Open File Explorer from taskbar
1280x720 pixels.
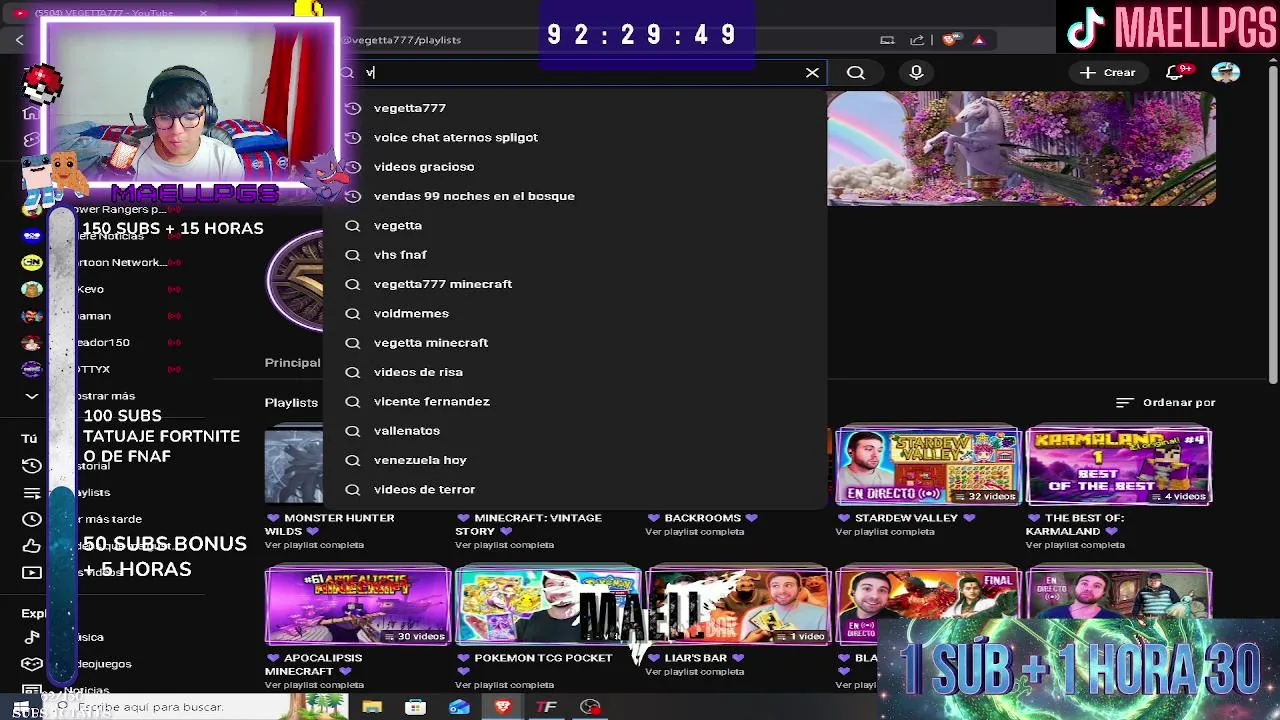click(372, 707)
